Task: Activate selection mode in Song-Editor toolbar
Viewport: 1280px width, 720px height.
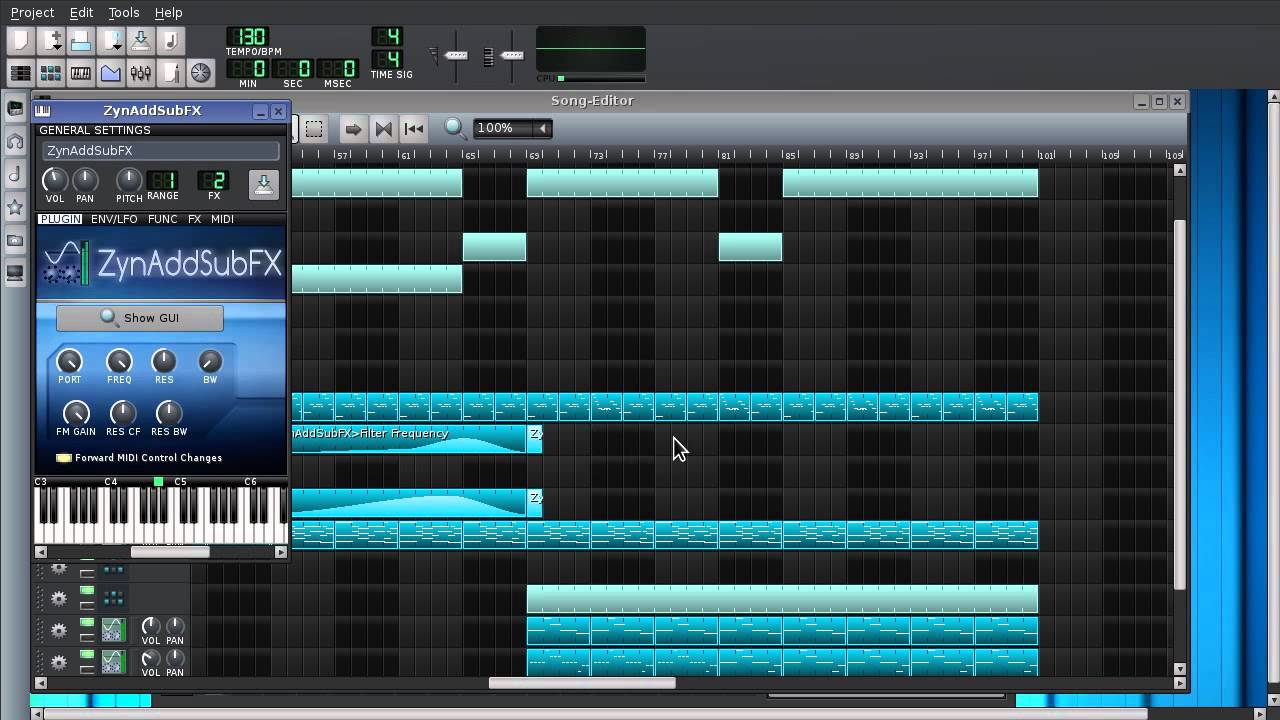Action: 314,128
